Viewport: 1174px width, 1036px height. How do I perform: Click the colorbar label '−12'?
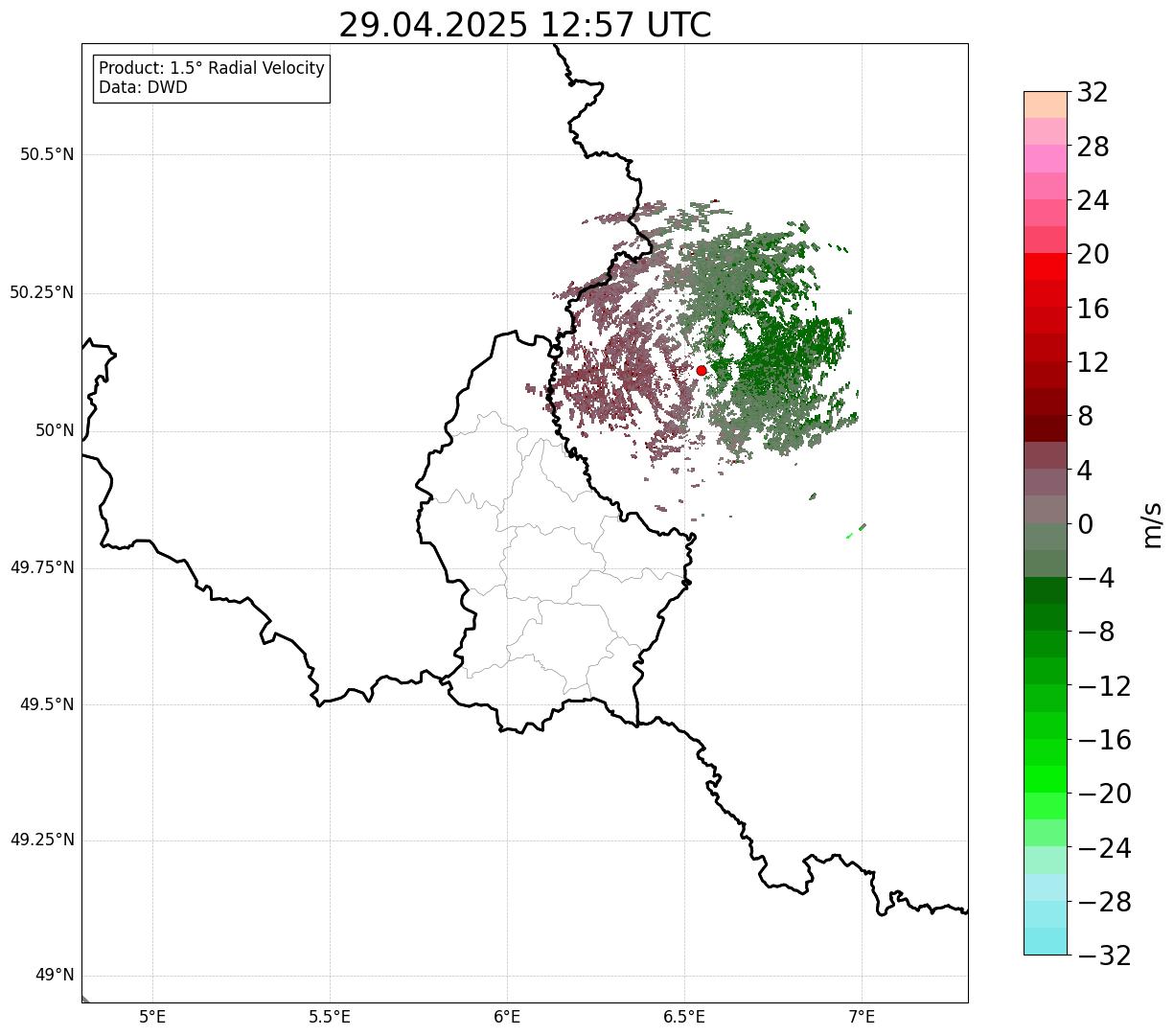pos(1104,686)
